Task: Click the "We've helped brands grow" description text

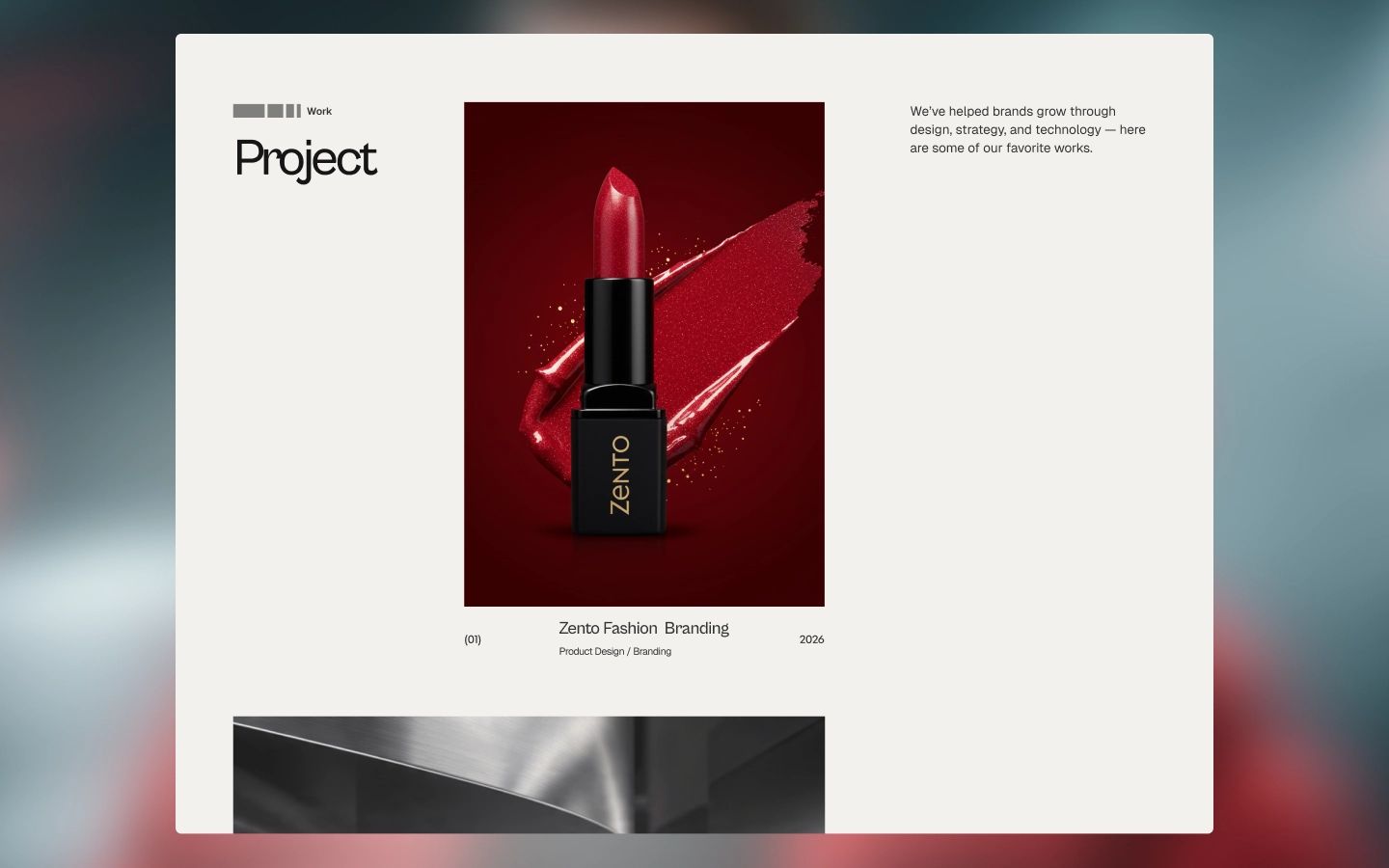Action: point(1013,112)
